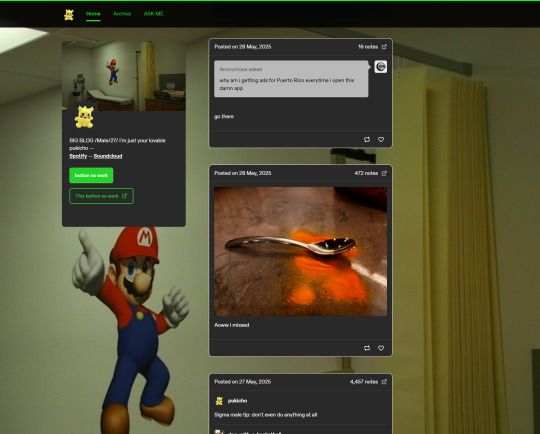The height and width of the screenshot is (434, 540).
Task: Click the outlined 'This button no work' button
Action: [x=101, y=196]
